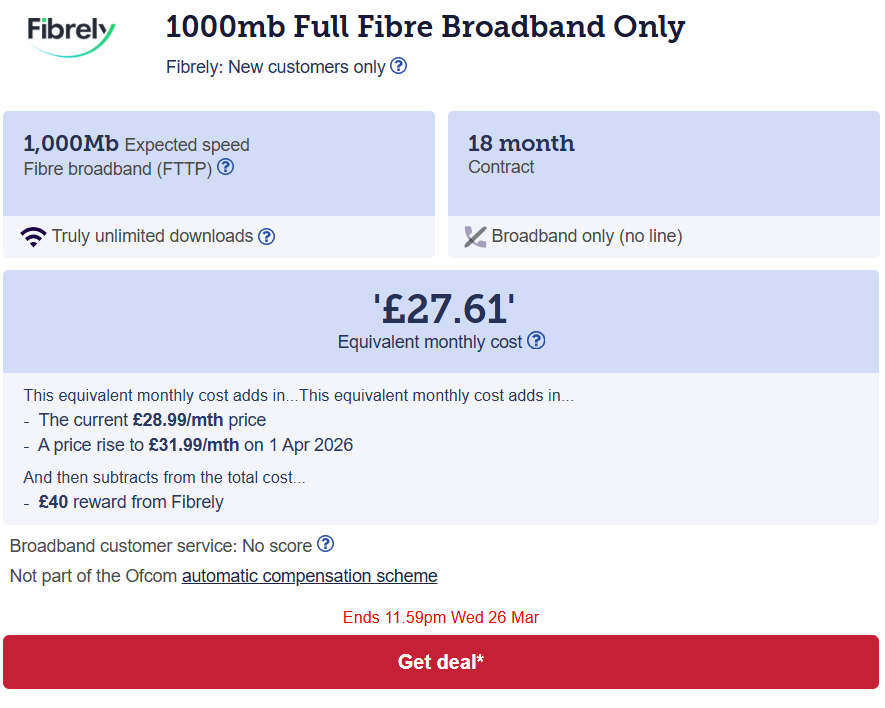Click Fibrely: New customers only text
This screenshot has height=708, width=885.
[275, 67]
